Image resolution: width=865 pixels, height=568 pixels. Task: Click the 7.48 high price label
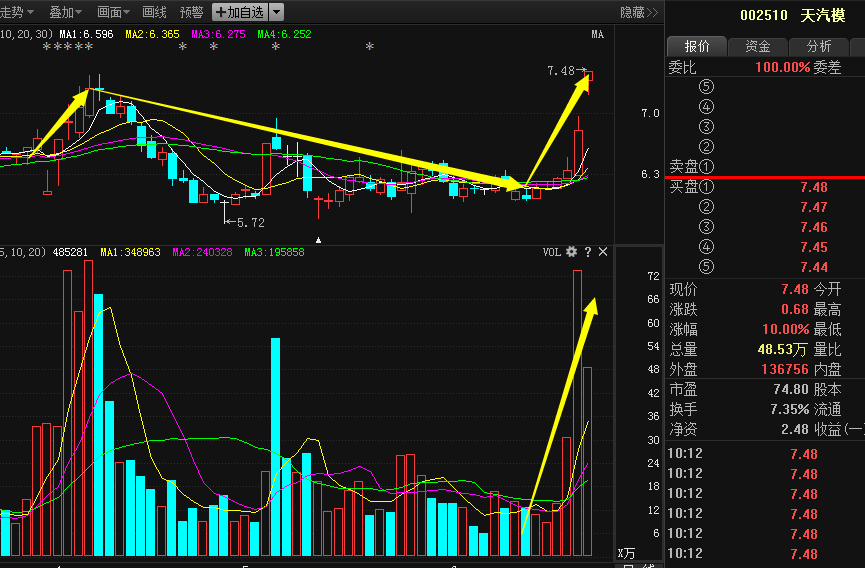click(561, 71)
